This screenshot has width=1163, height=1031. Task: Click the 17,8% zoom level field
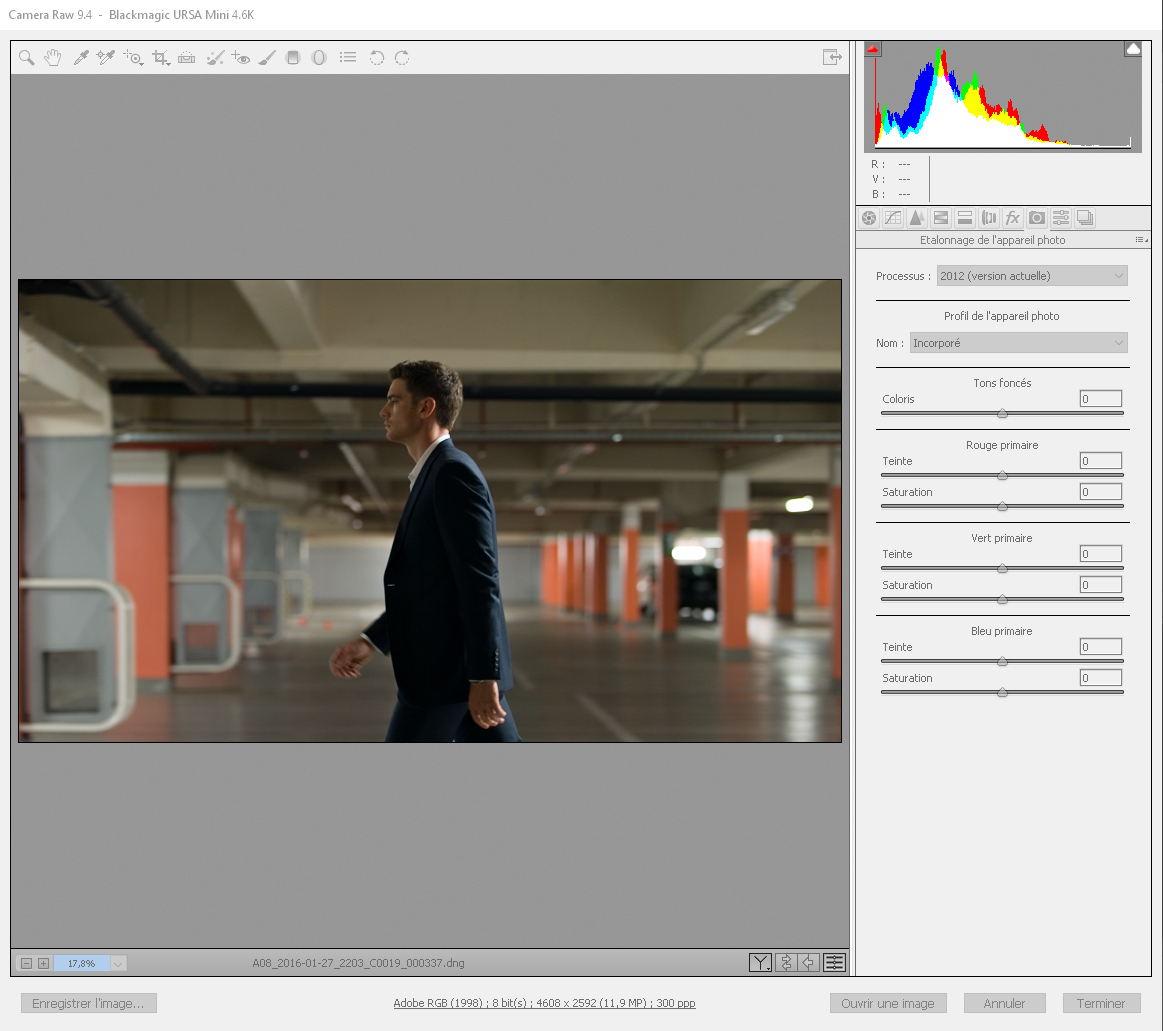pos(82,964)
